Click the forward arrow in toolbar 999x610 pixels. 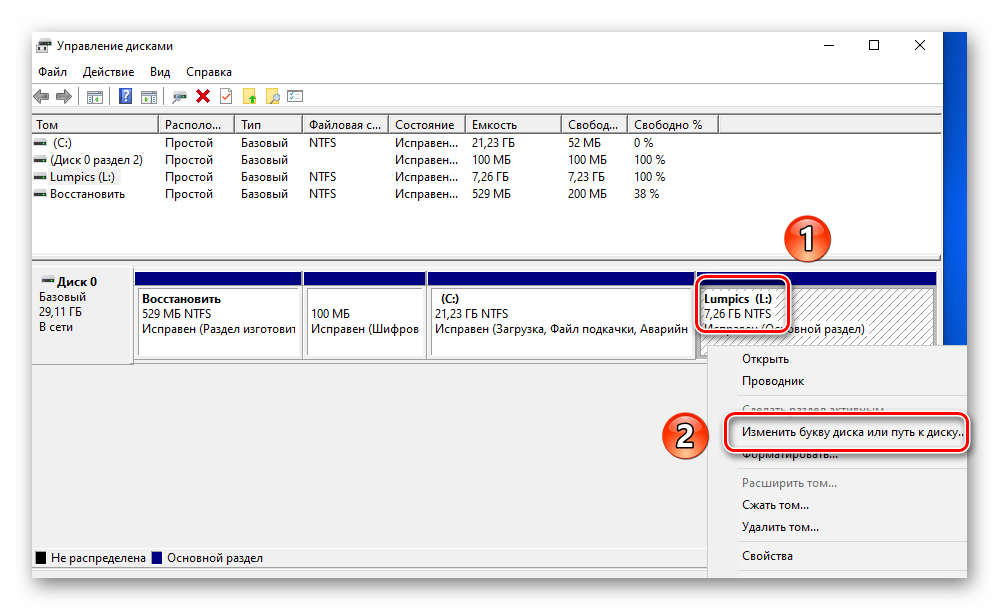pyautogui.click(x=63, y=97)
